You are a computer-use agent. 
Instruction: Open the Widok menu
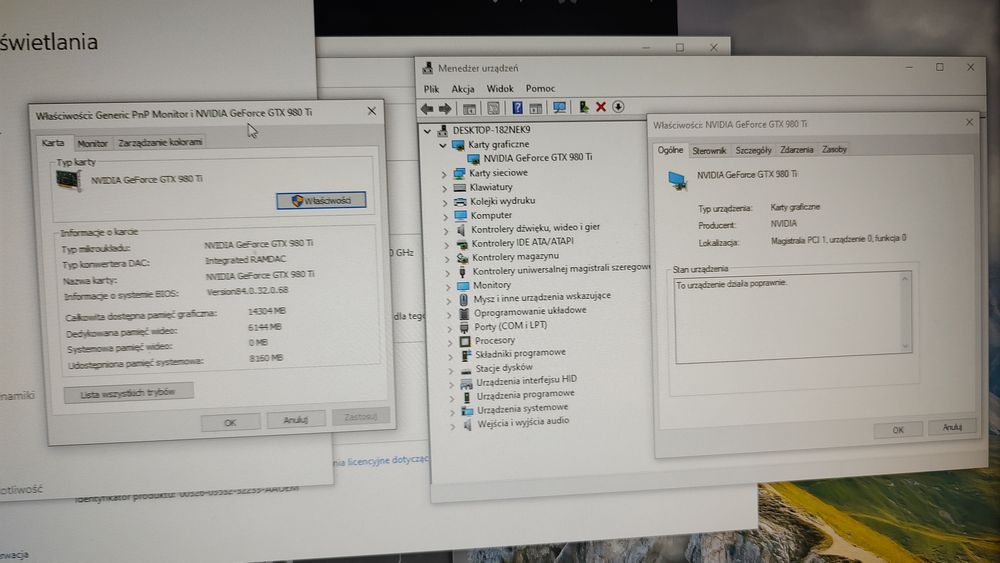499,89
